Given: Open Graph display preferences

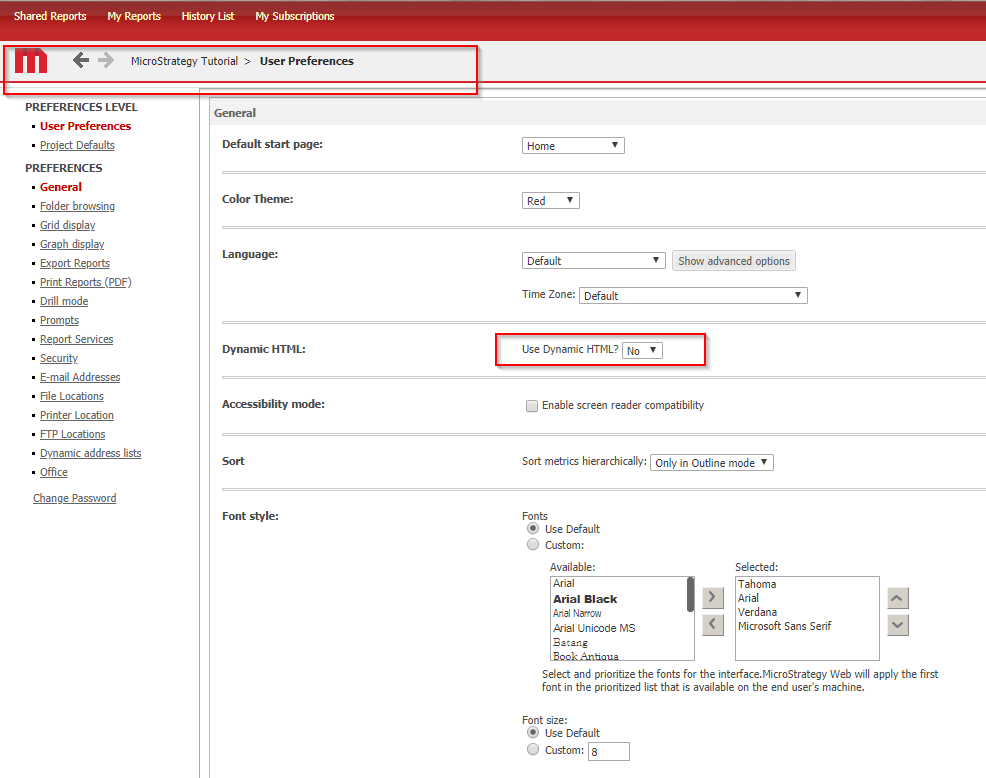Looking at the screenshot, I should click(x=72, y=244).
